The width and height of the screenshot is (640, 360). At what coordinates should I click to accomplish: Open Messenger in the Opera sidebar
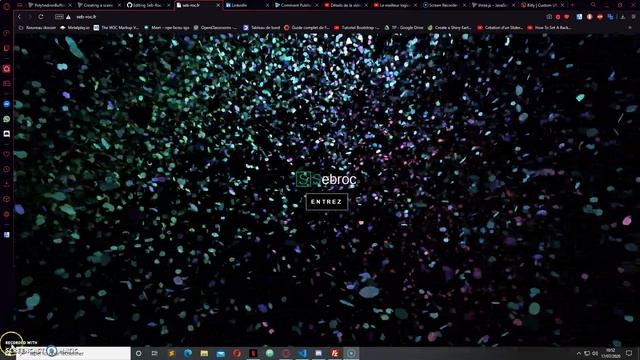point(7,104)
